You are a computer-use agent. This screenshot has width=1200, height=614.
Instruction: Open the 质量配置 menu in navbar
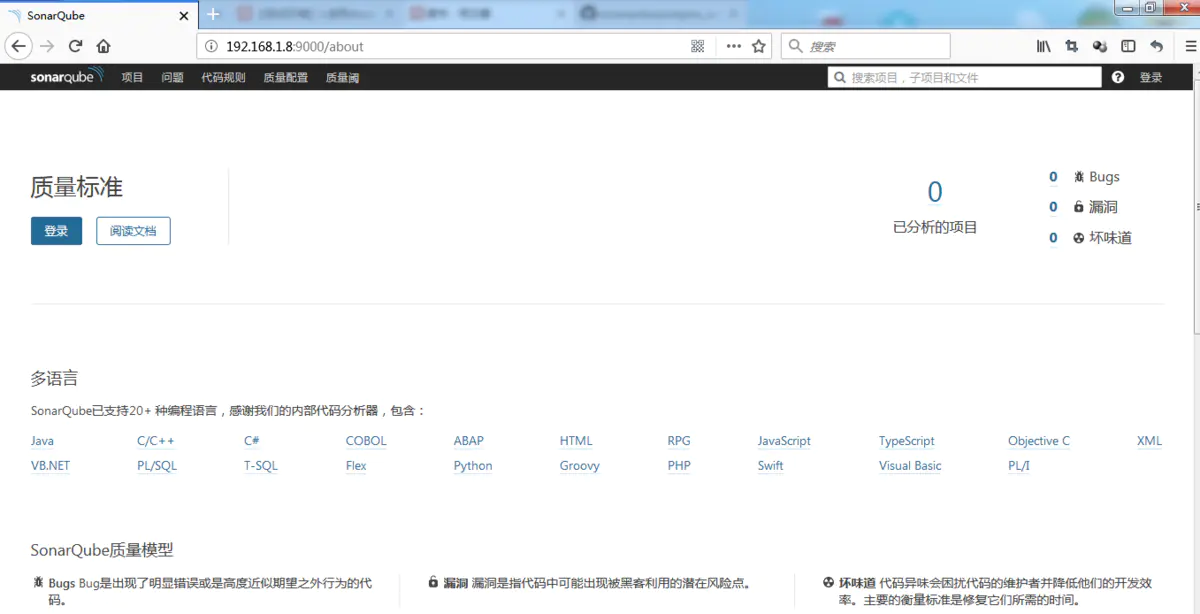click(286, 77)
